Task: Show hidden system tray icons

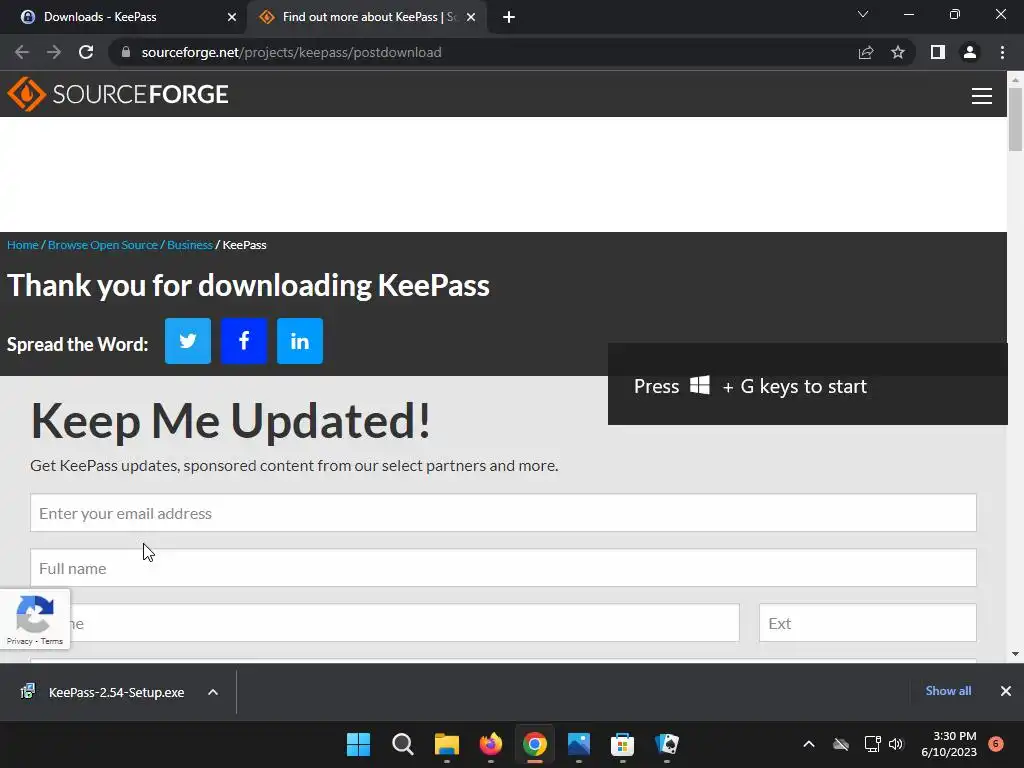Action: [808, 744]
